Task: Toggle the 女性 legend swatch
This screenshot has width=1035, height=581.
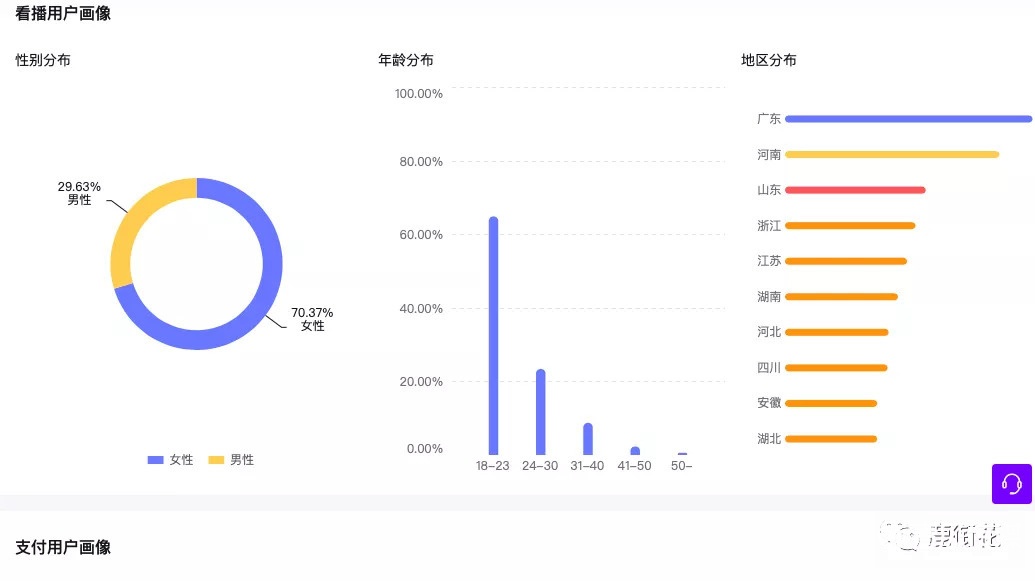Action: click(x=155, y=460)
